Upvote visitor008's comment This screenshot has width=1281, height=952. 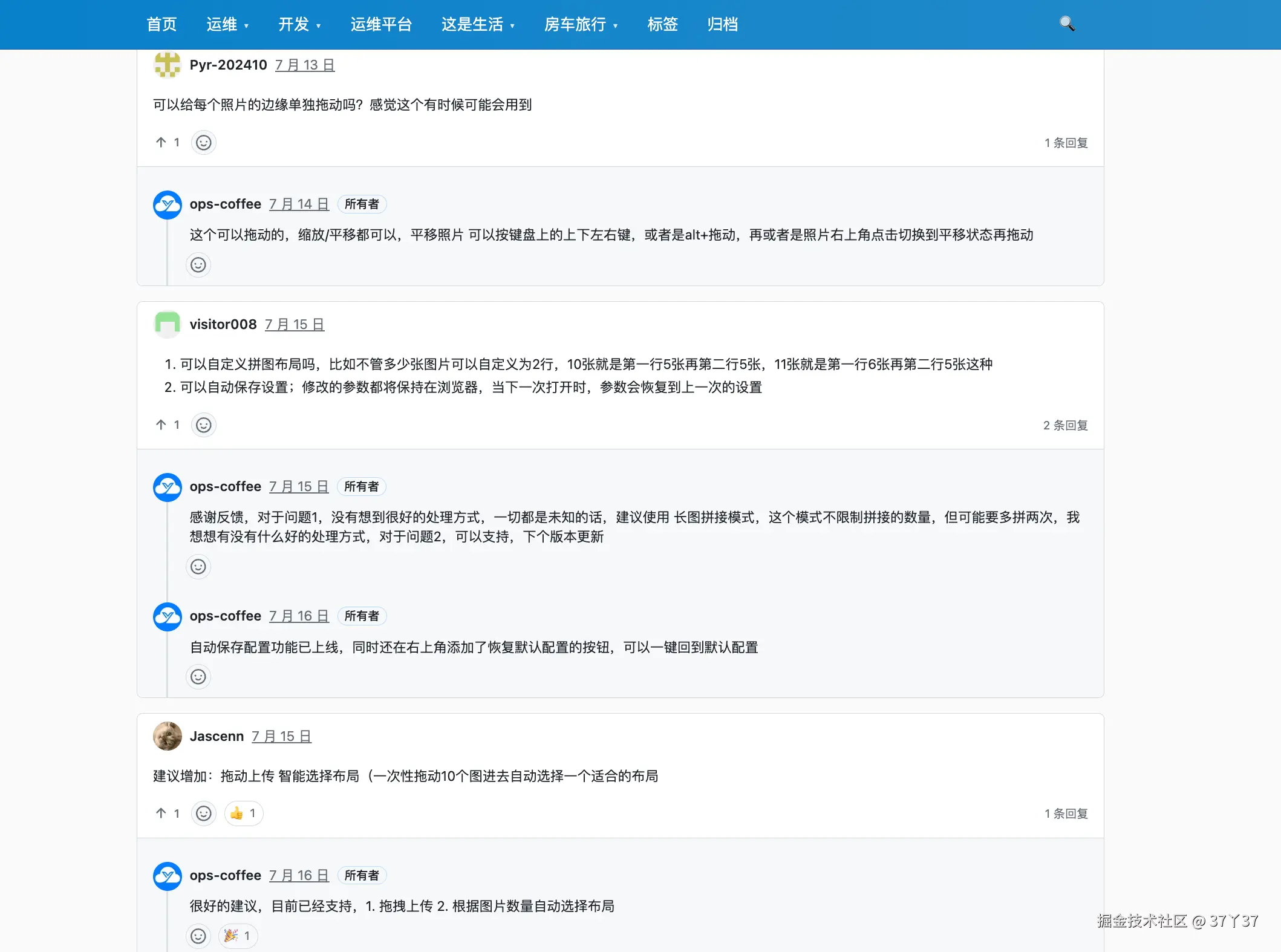(168, 425)
